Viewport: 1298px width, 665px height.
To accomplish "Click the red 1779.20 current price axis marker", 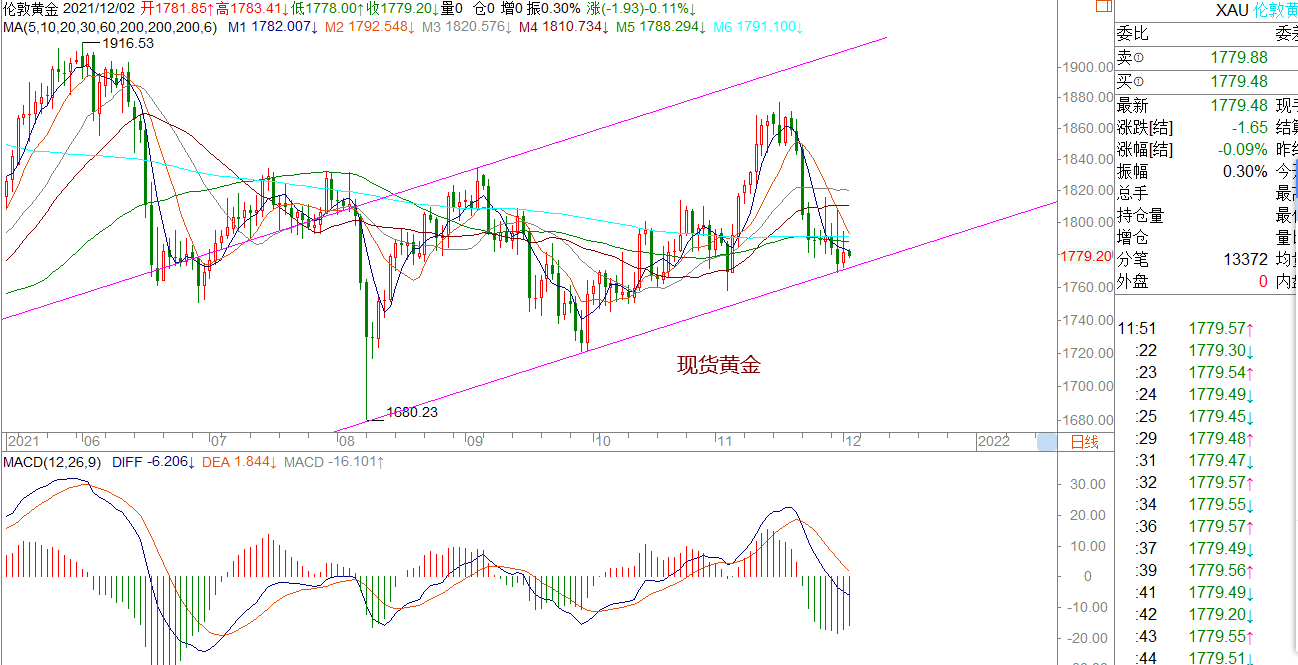I will tap(1085, 257).
